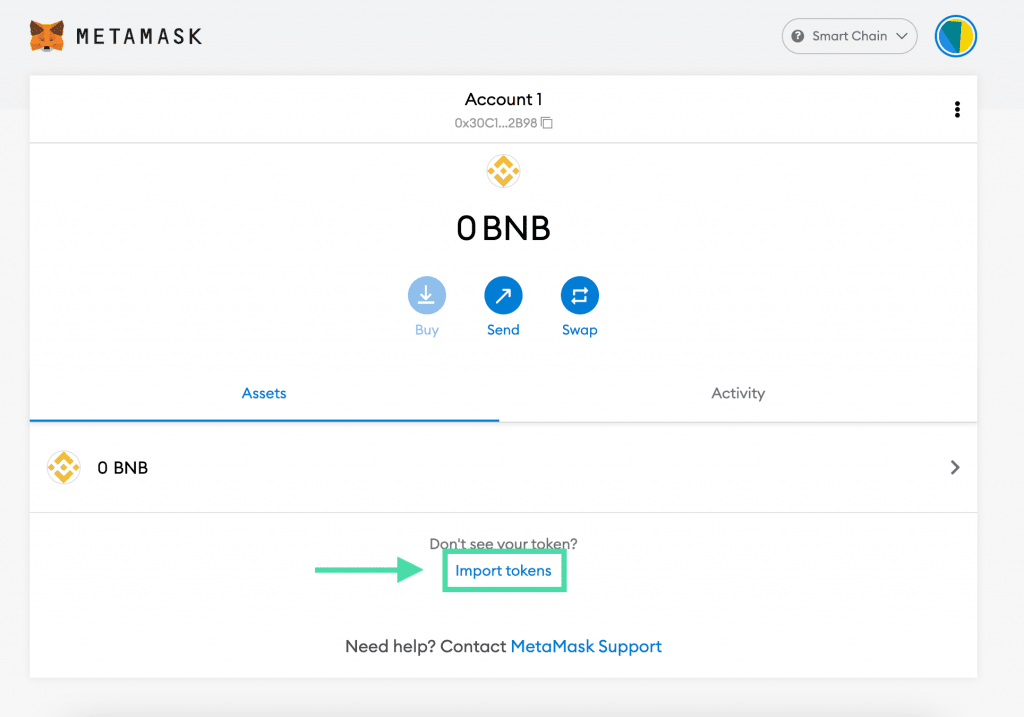1024x717 pixels.
Task: Click the Swap icon button
Action: click(x=579, y=295)
